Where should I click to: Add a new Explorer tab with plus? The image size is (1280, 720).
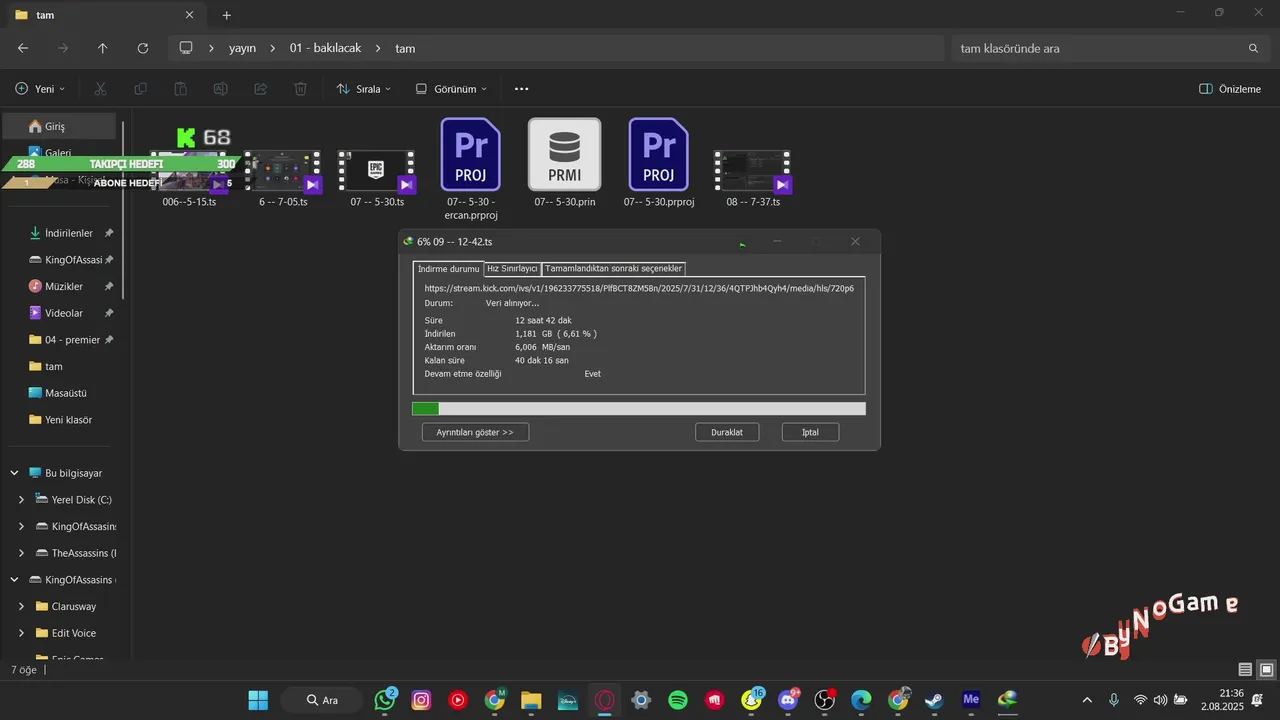[x=226, y=15]
